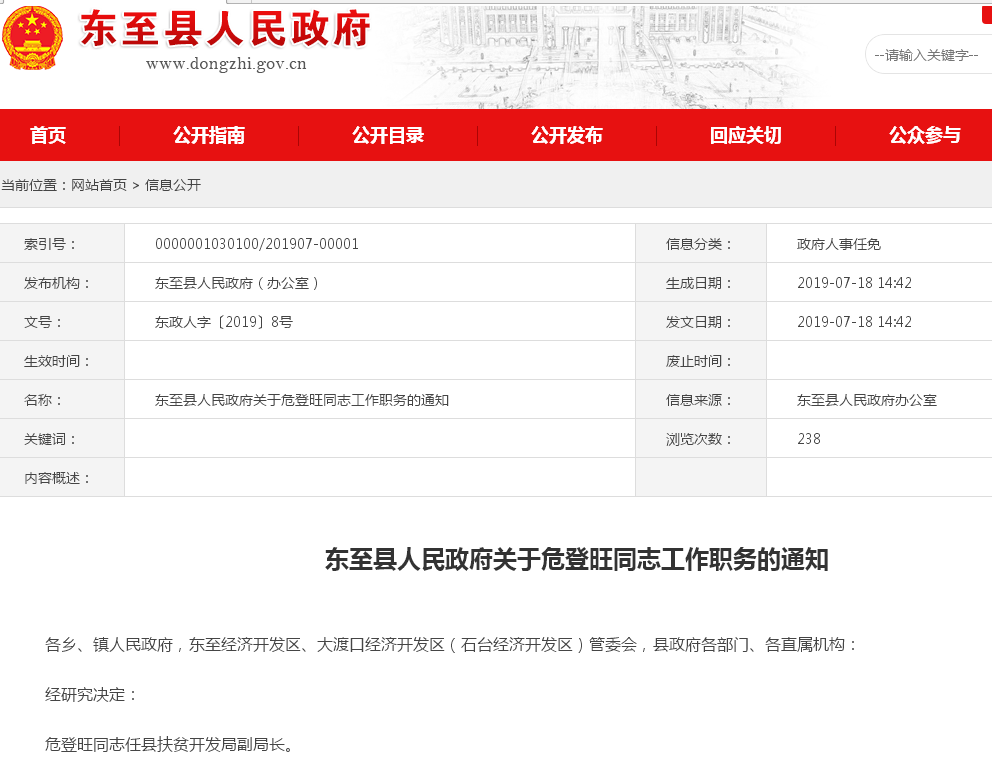Screen dimensions: 992x773
Task: Select publisher 东至县人民政府（办公室）
Action: [x=237, y=283]
